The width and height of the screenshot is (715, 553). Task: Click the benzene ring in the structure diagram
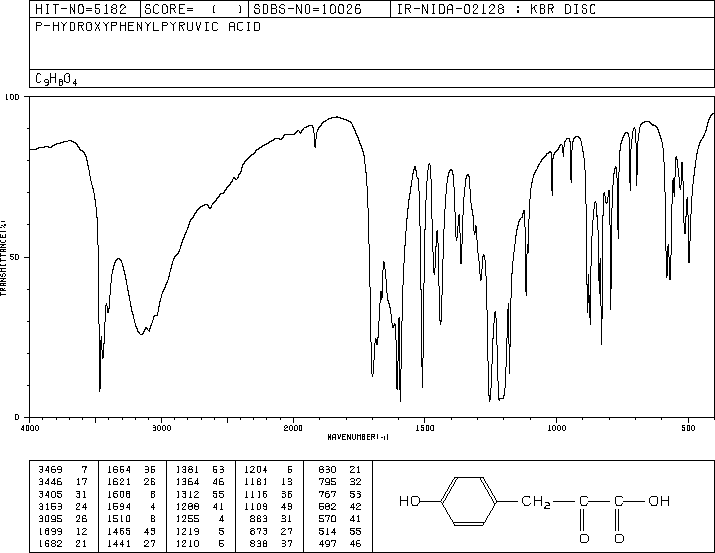click(x=469, y=501)
